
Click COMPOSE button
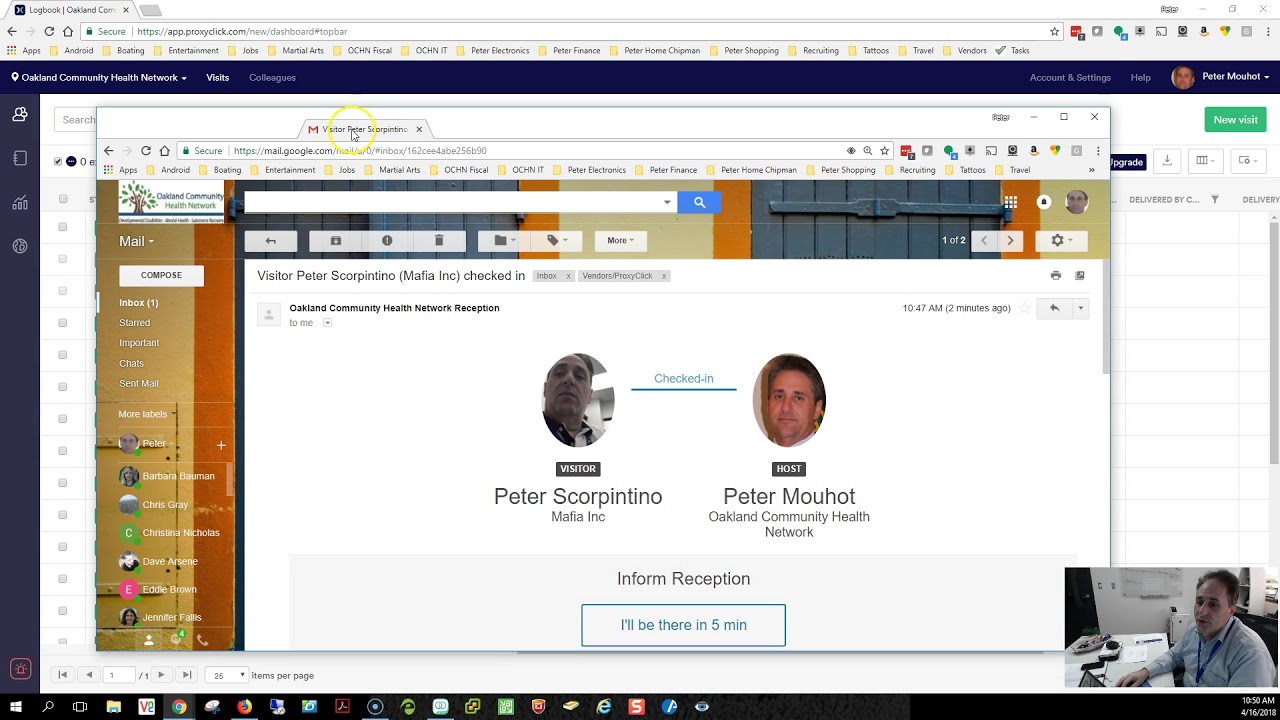161,275
